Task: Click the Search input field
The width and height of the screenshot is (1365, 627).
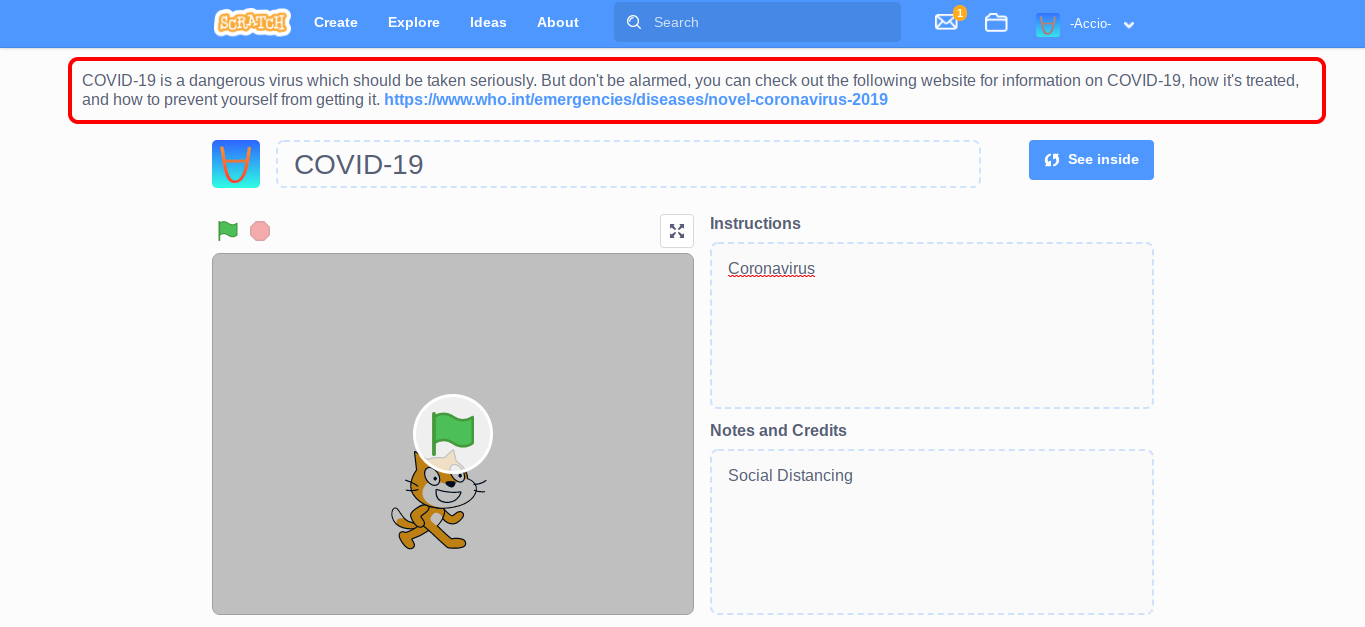Action: pos(757,22)
